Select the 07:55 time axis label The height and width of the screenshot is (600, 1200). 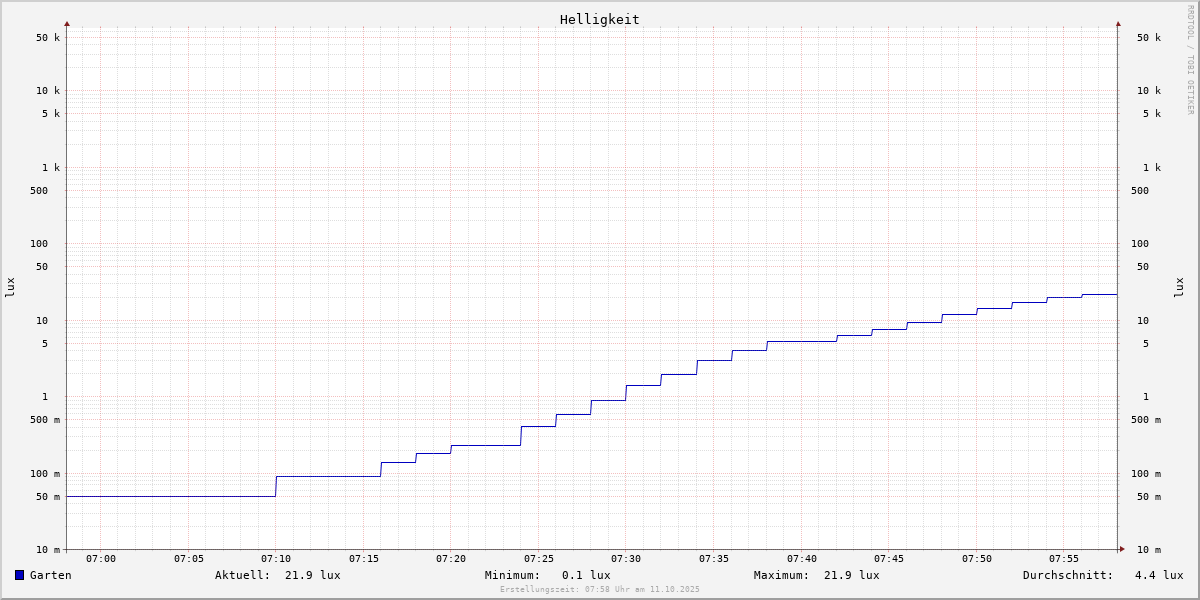point(1064,559)
